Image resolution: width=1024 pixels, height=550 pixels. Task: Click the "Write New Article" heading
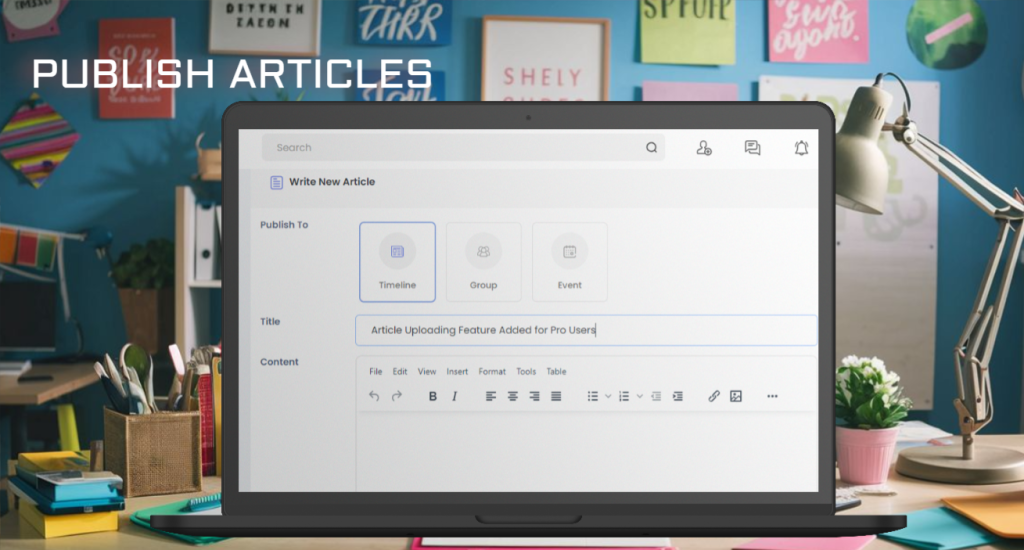coord(332,182)
